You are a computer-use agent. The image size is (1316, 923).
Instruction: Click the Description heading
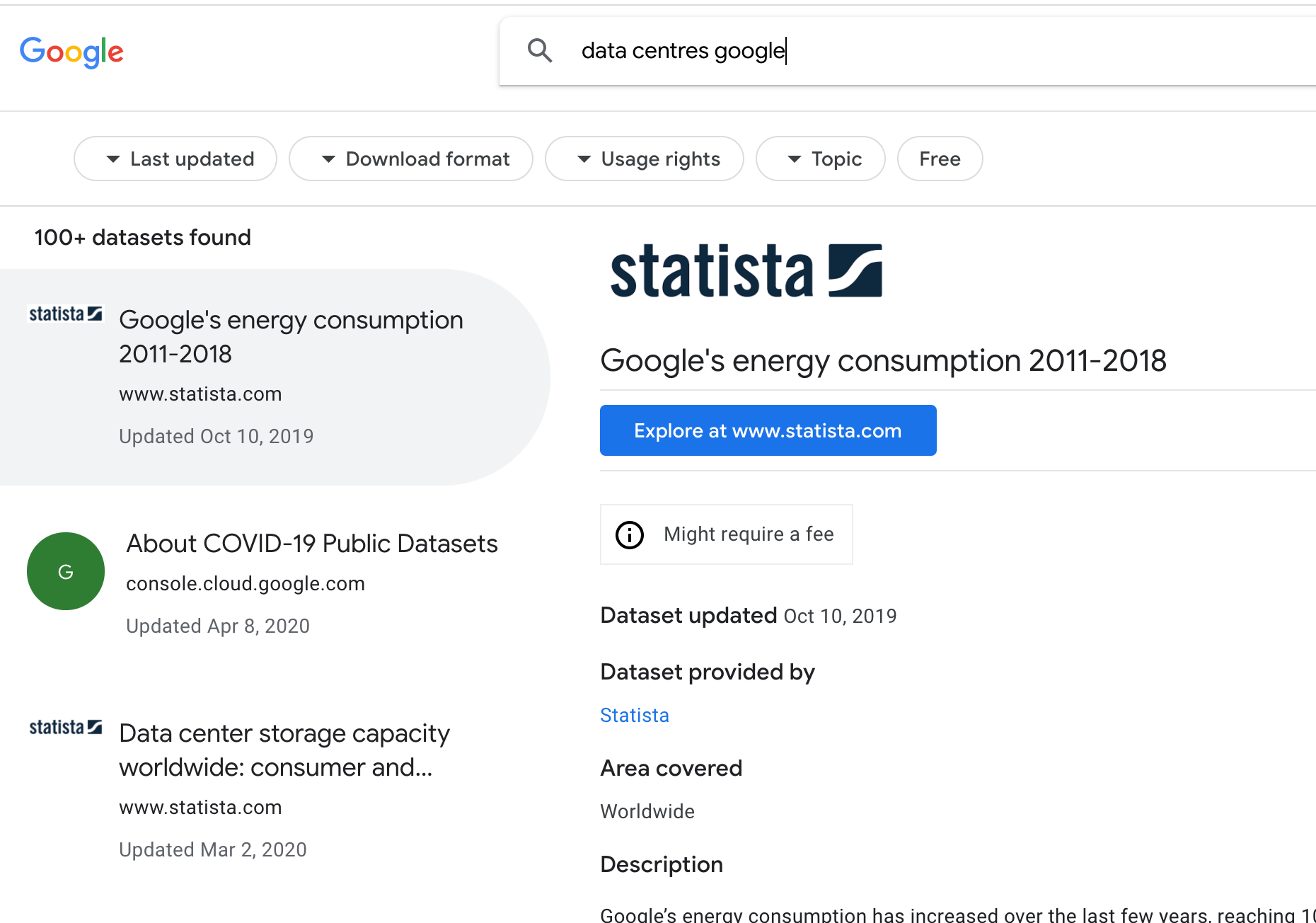tap(662, 865)
